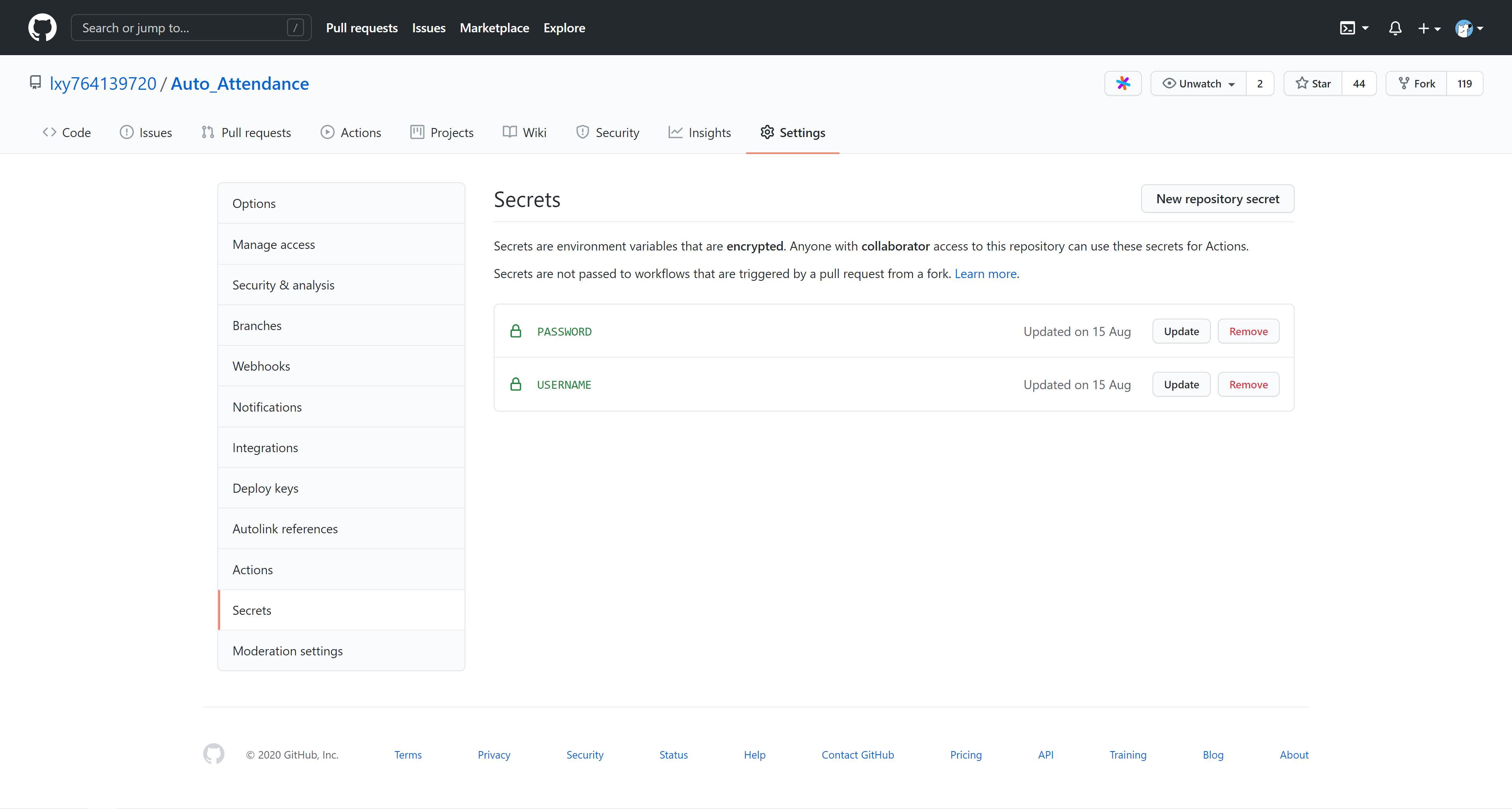
Task: Open the API footer link
Action: tap(1045, 754)
